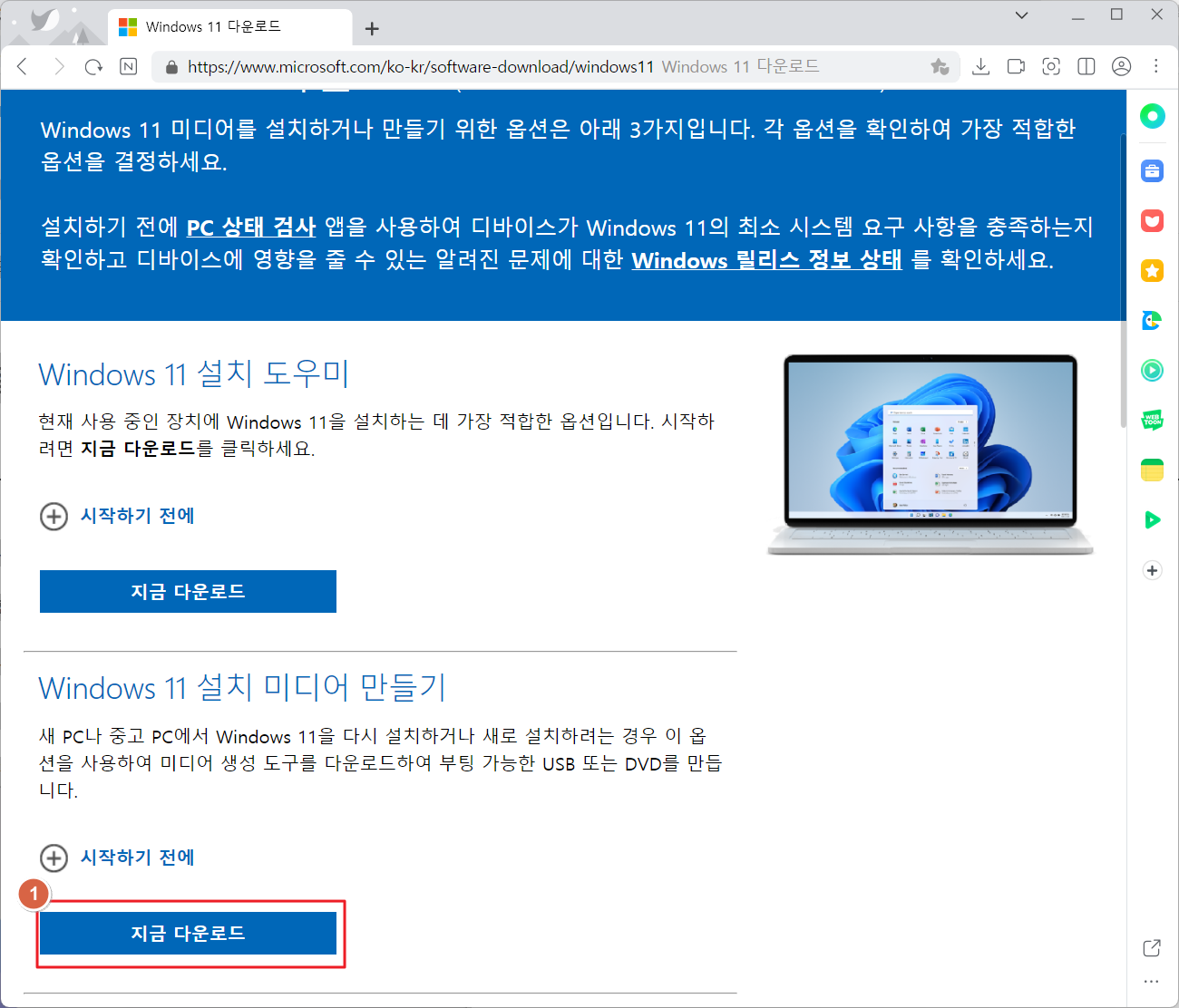Bookmark this page with the star icon

click(940, 66)
